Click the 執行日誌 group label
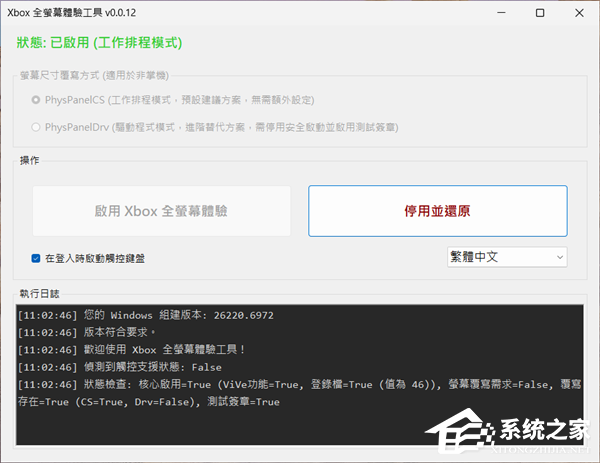The height and width of the screenshot is (463, 600). (x=39, y=293)
